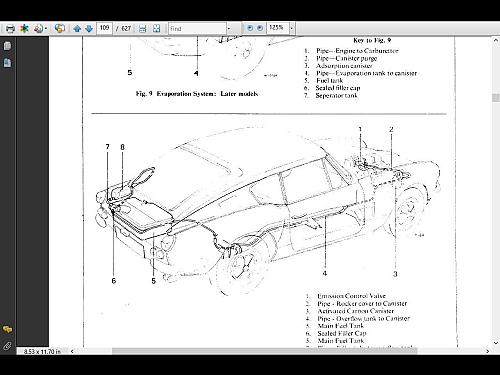Viewport: 500px width, 375px height.
Task: Select the scrolling page width icon
Action: [x=142, y=29]
